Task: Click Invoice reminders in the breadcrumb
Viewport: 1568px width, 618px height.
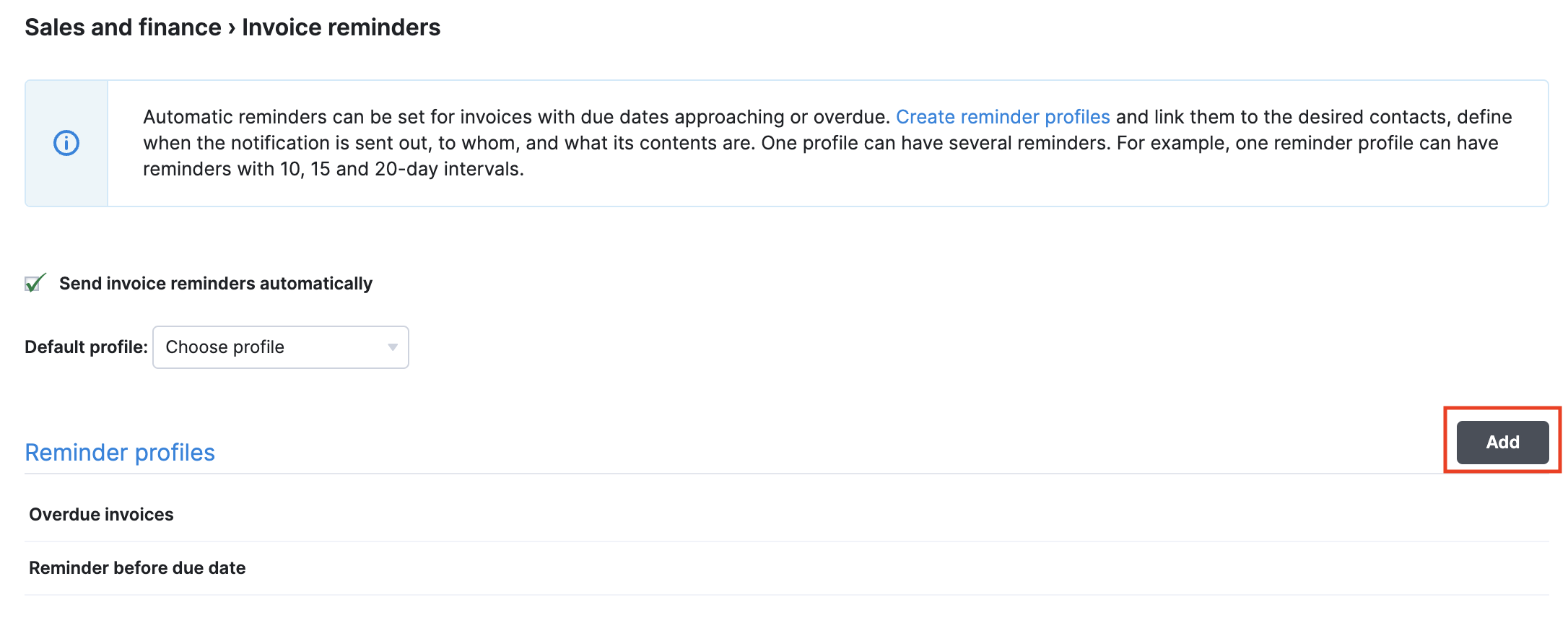Action: pos(341,27)
